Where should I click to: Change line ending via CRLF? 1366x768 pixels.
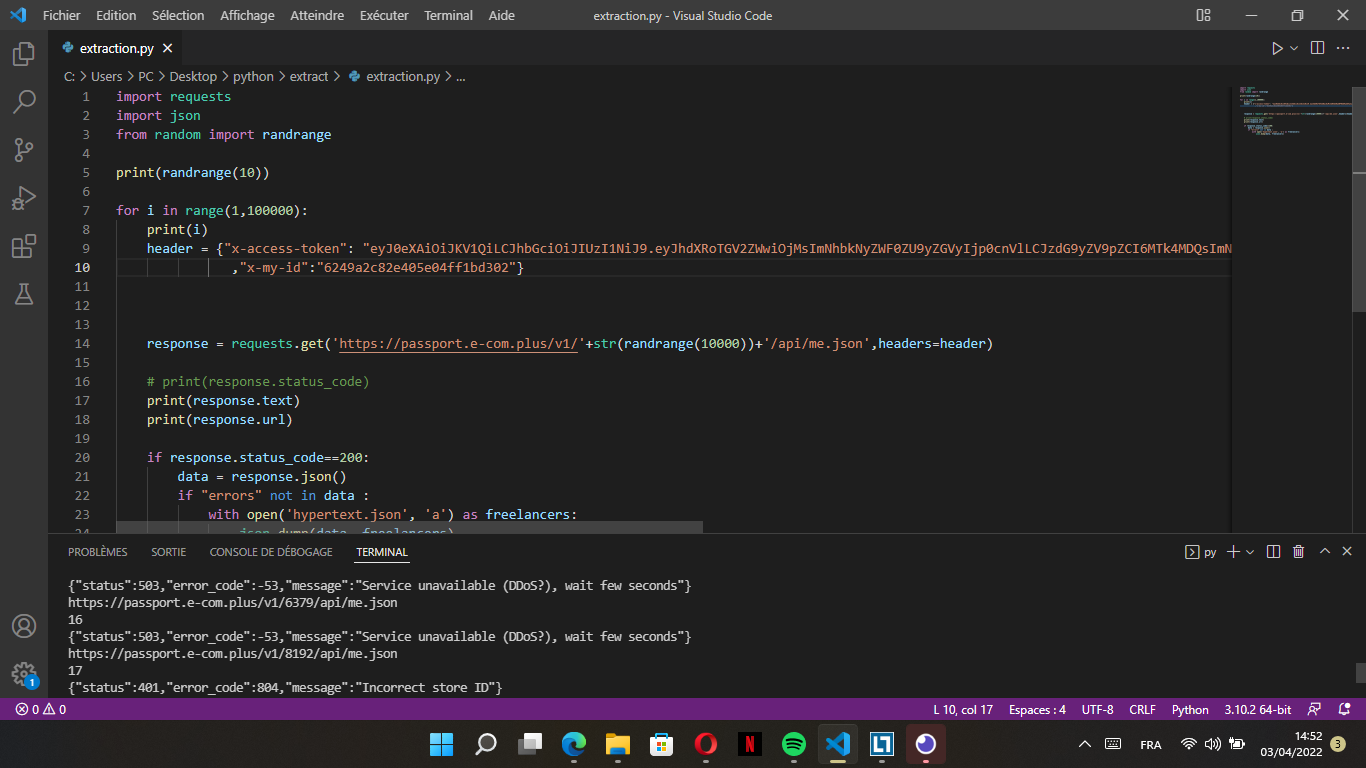click(1142, 709)
